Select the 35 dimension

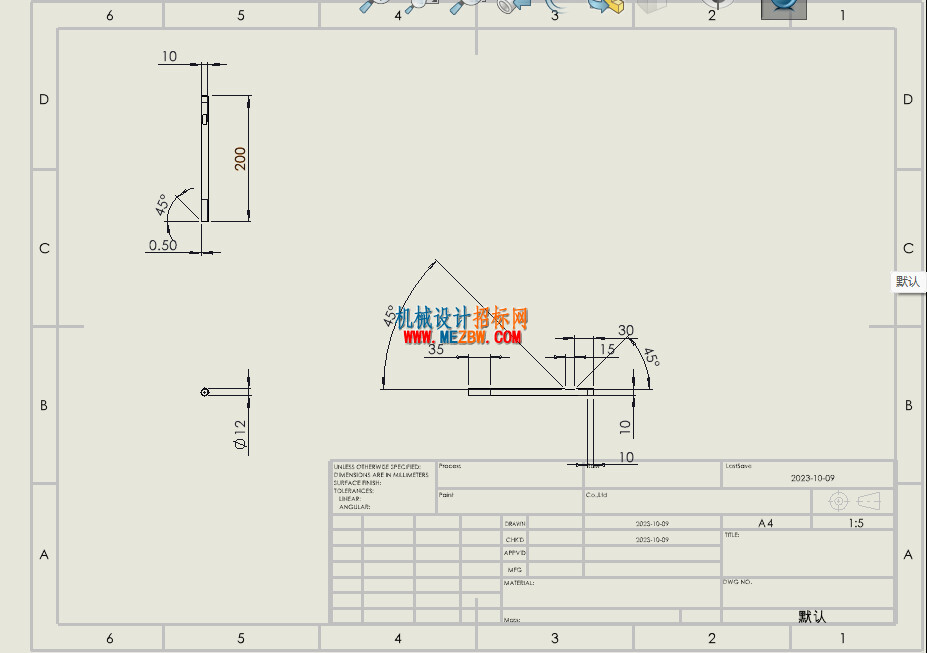point(436,349)
